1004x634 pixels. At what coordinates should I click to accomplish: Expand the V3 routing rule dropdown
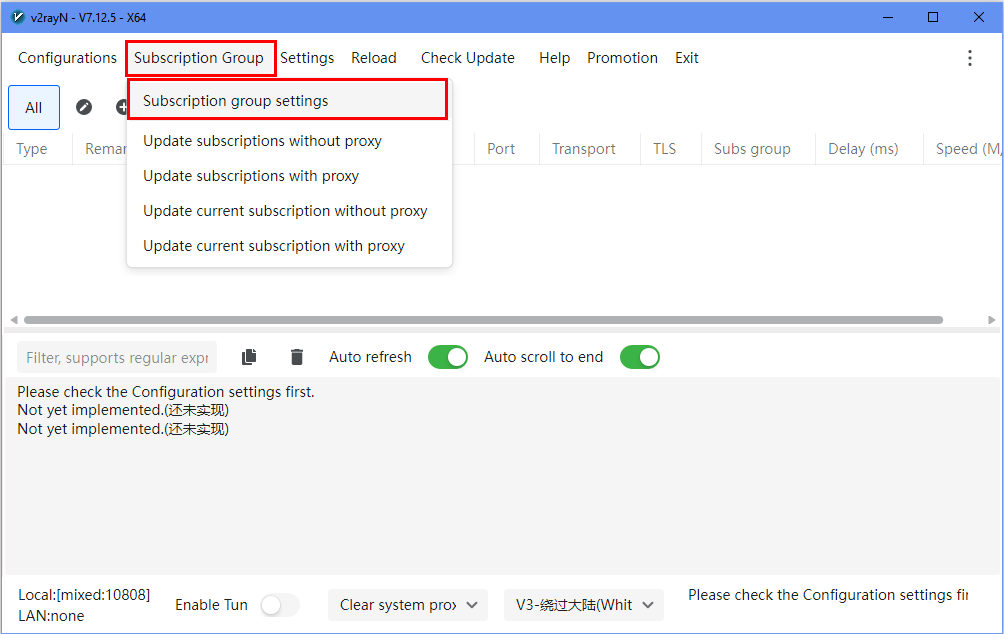[583, 605]
